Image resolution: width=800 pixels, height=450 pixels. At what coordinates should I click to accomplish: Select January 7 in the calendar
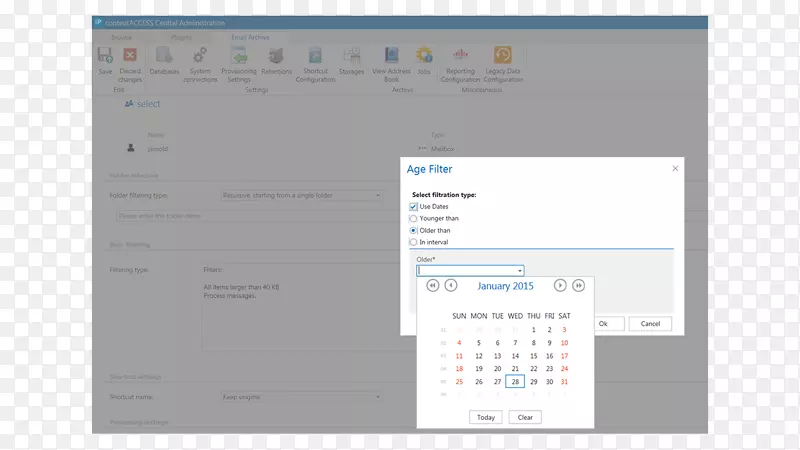(515, 343)
